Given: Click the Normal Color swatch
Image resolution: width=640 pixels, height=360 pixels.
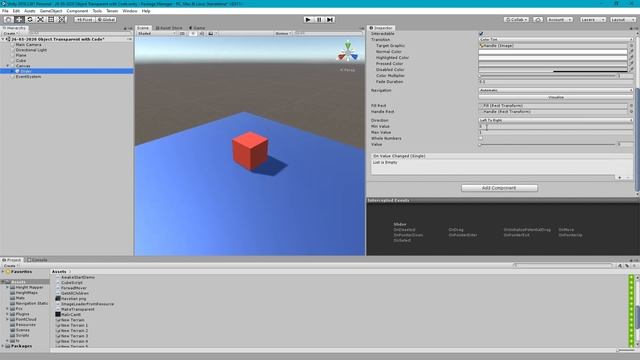Looking at the screenshot, I should pyautogui.click(x=553, y=52).
